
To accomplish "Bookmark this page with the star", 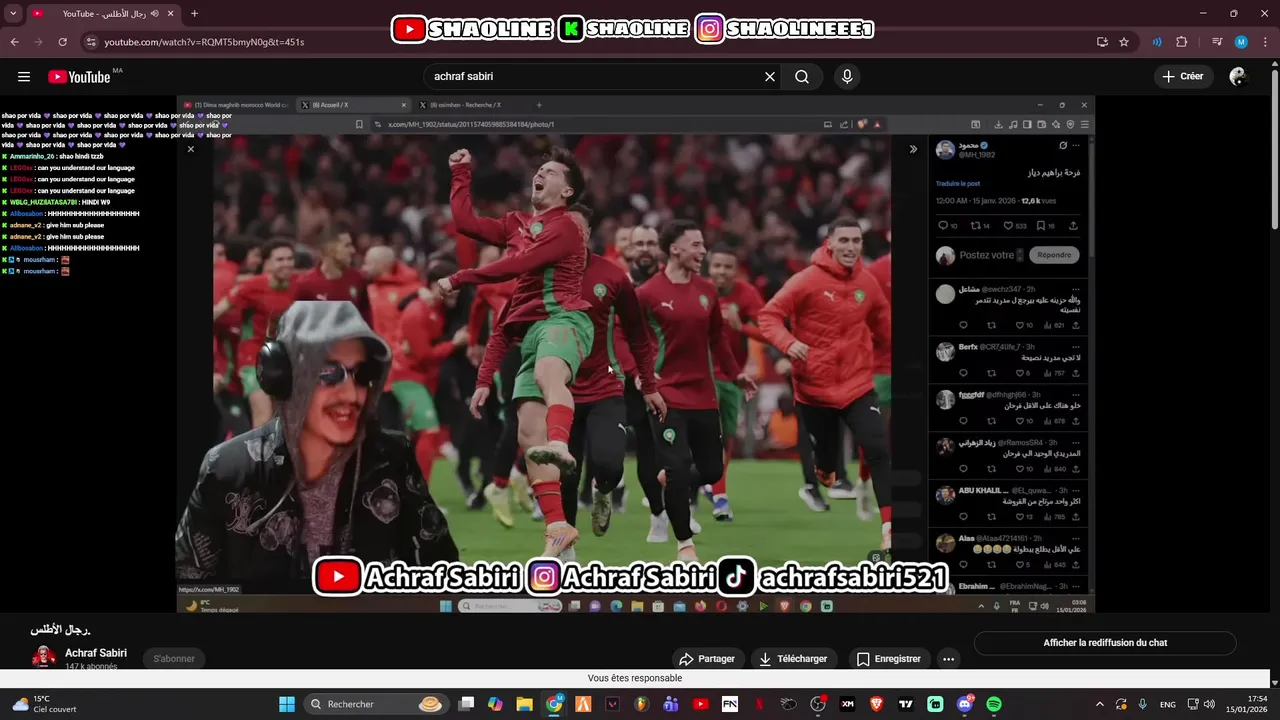I will coord(1124,42).
